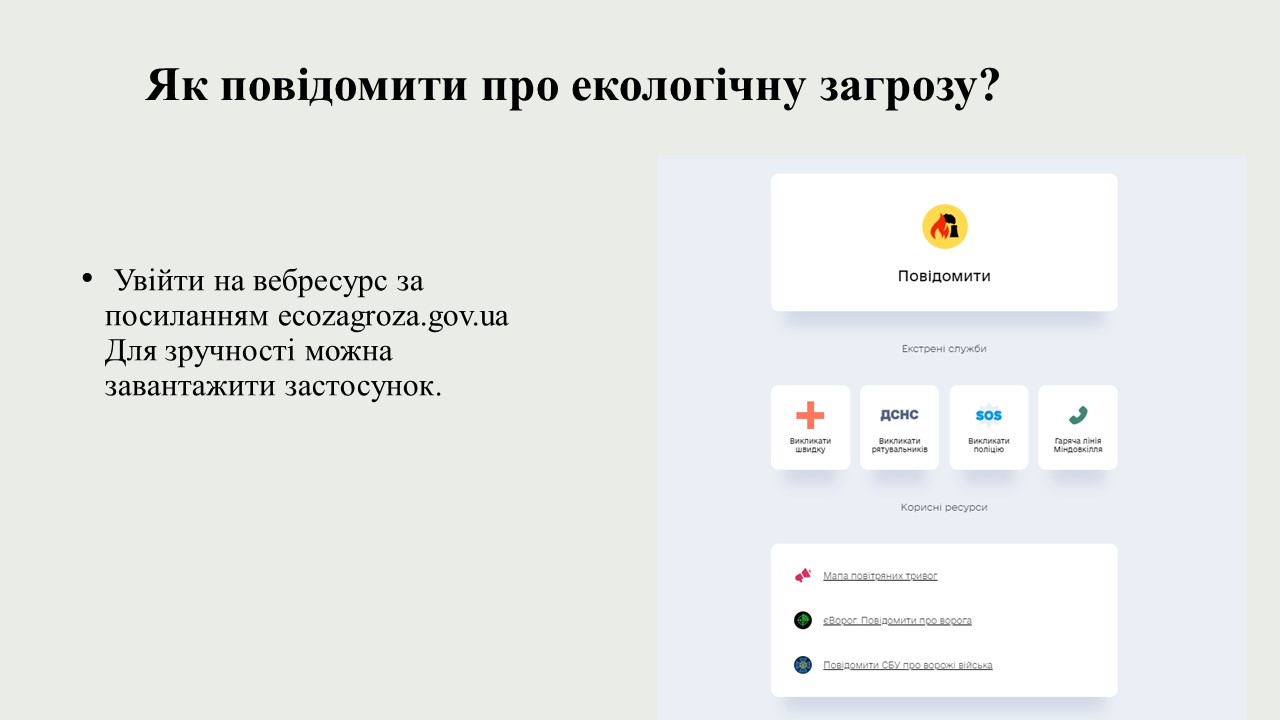Open Повідомити СБУ про ворожі війська link
The width and height of the screenshot is (1280, 720).
[x=908, y=665]
